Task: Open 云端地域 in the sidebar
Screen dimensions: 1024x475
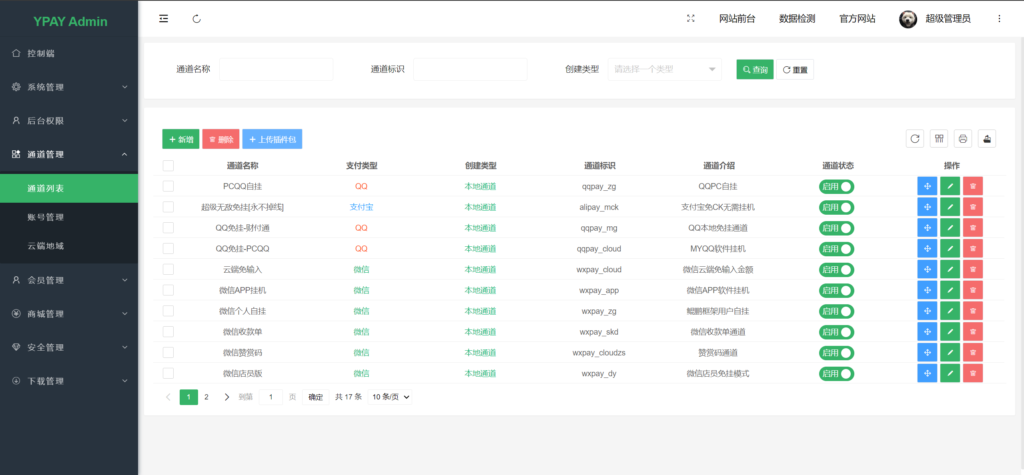Action: pos(69,246)
